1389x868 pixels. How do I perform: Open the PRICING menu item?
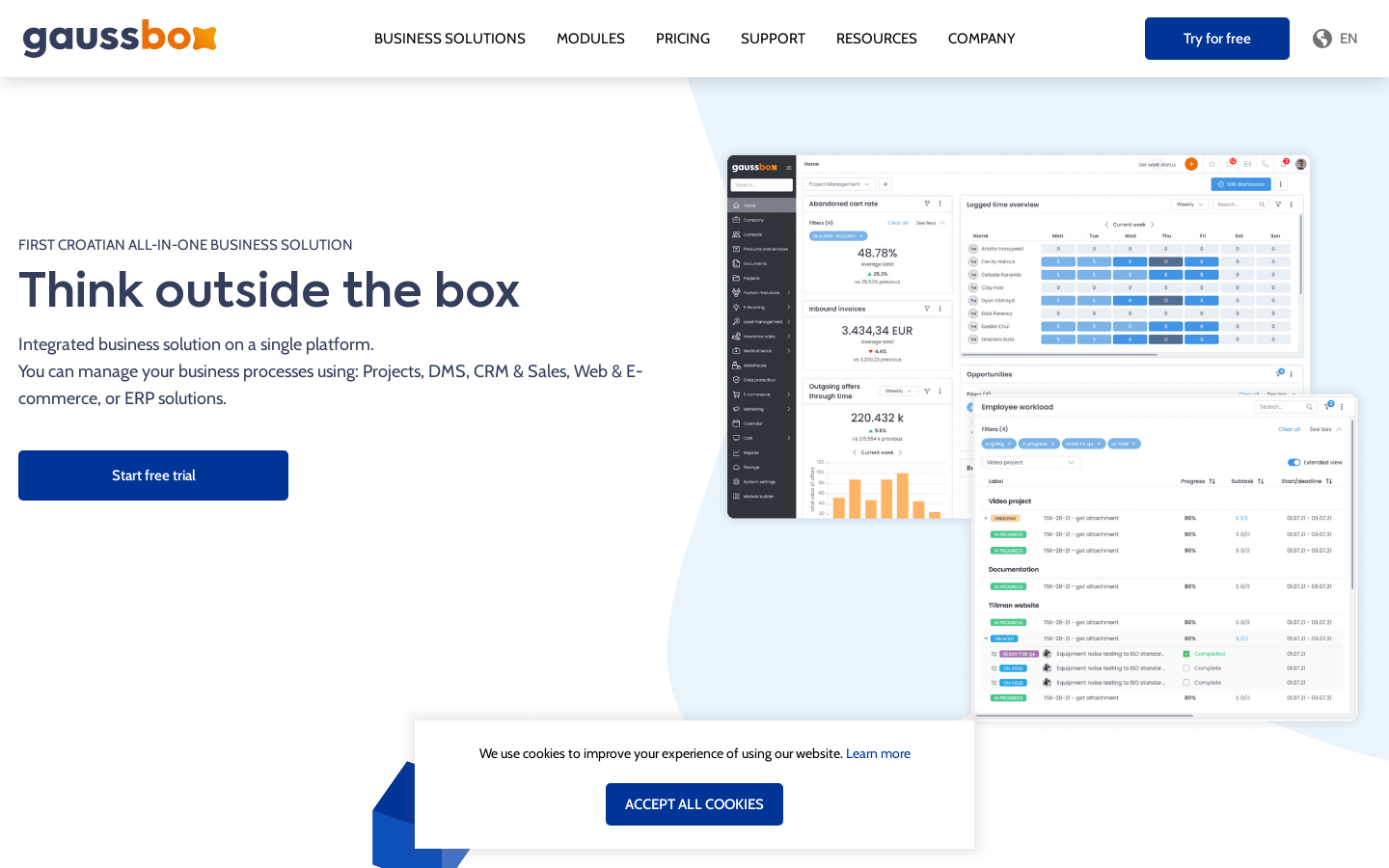683,39
